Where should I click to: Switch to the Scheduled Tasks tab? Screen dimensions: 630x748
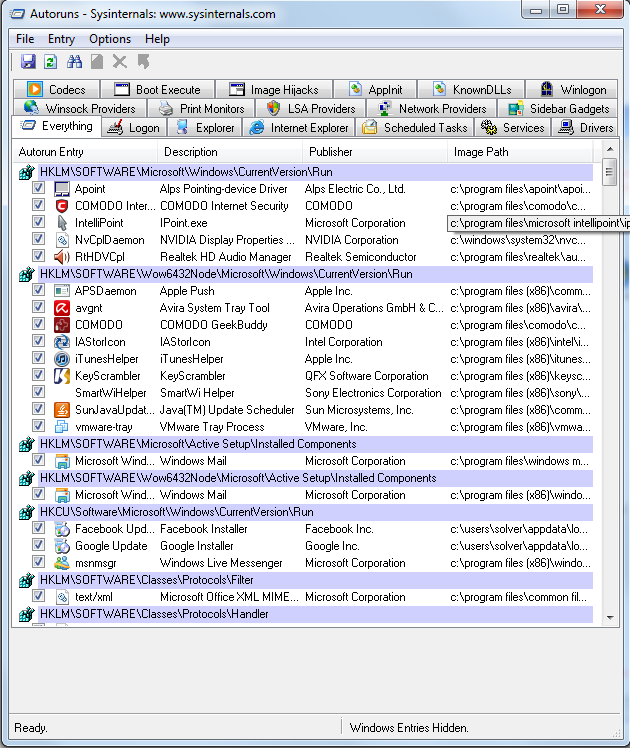pyautogui.click(x=415, y=128)
